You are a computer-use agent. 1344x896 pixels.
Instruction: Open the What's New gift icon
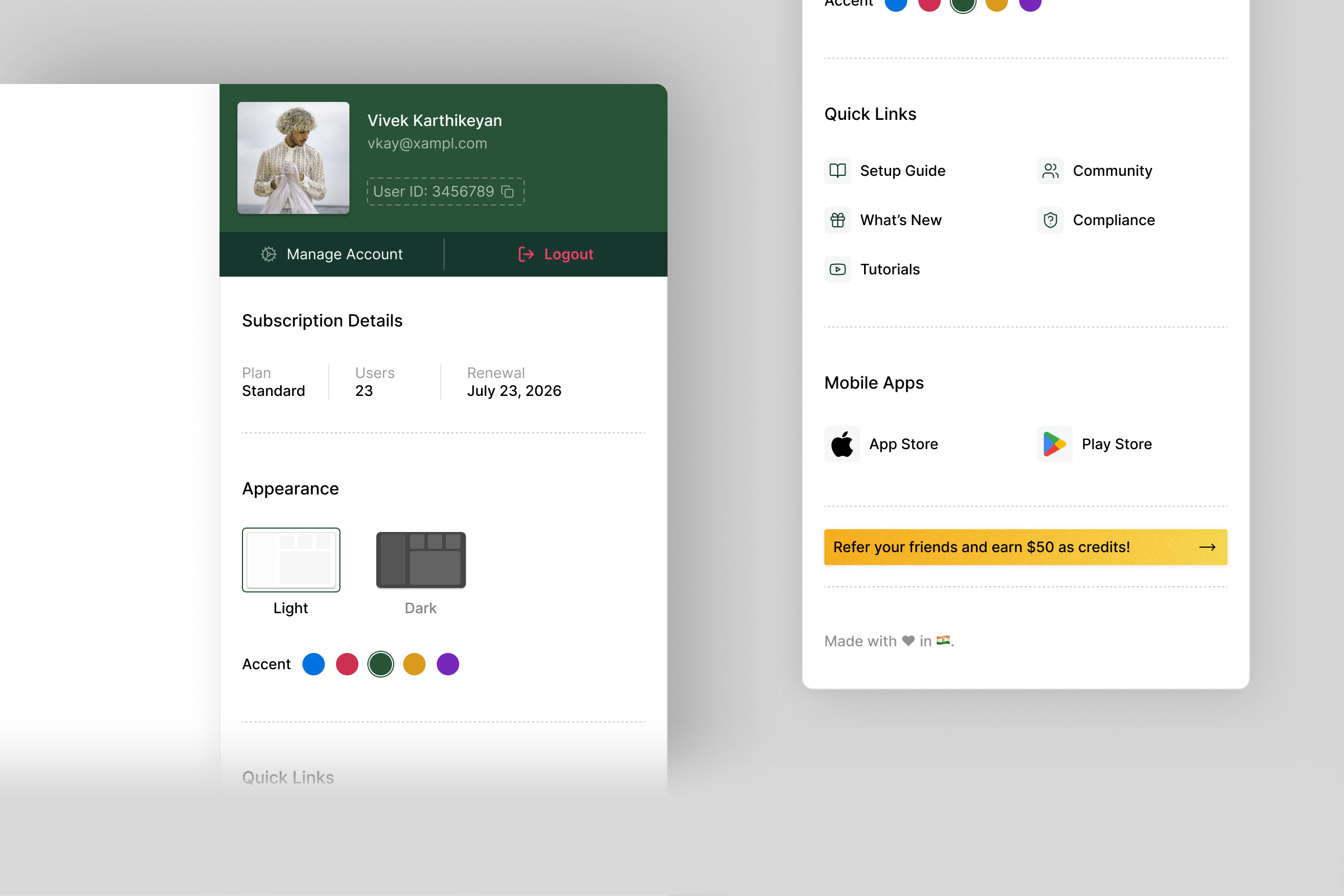tap(837, 220)
